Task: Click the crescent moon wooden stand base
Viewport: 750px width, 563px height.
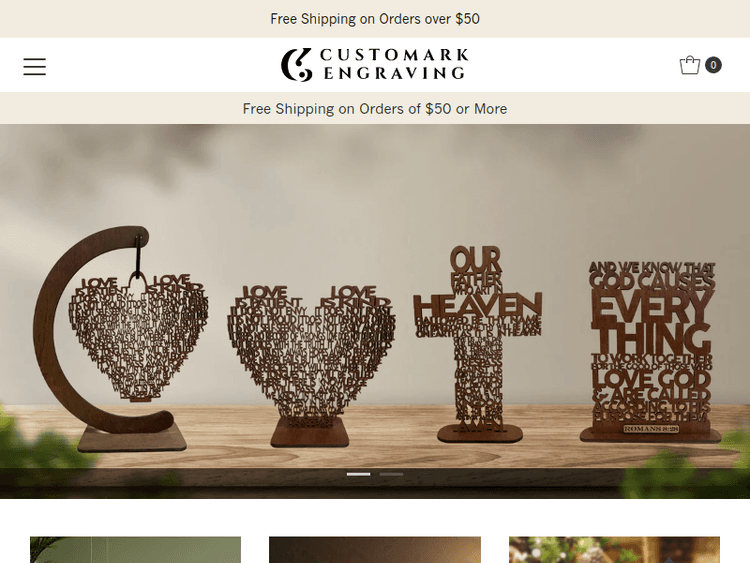Action: click(x=132, y=438)
